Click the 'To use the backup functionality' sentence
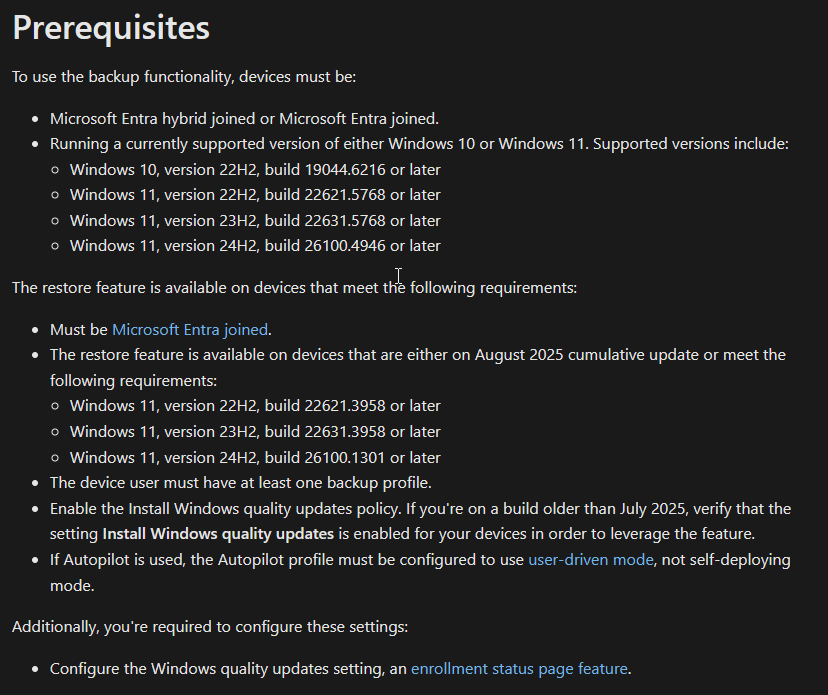The height and width of the screenshot is (695, 828). click(x=184, y=76)
